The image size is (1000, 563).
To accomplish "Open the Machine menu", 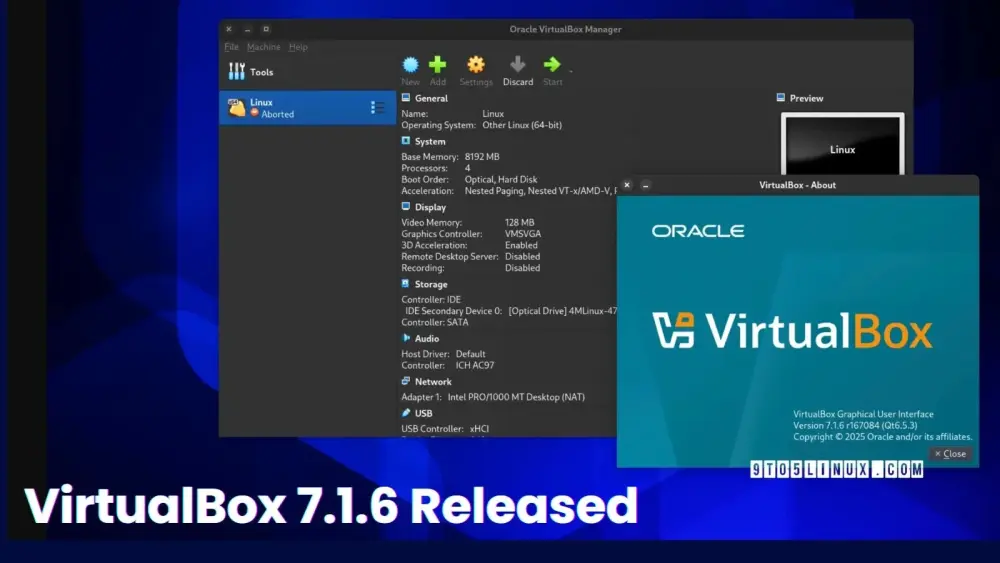I will tap(263, 47).
